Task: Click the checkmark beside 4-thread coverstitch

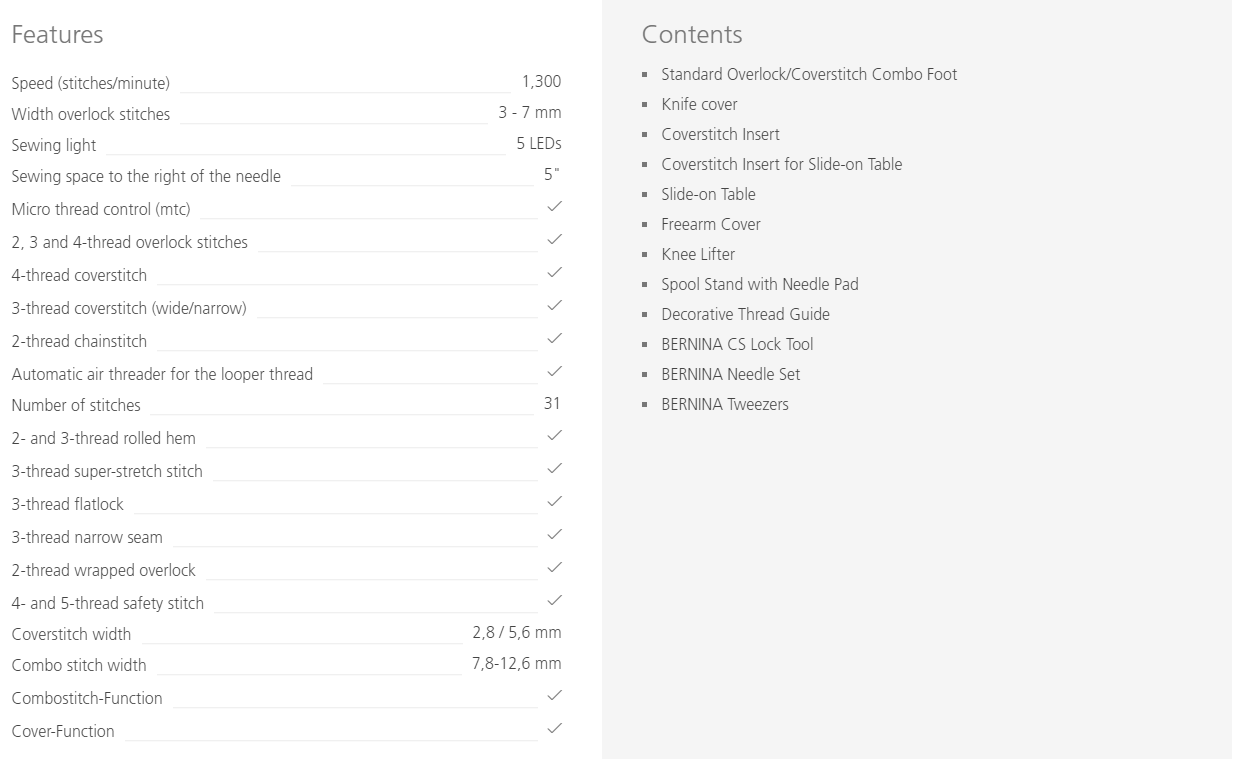Action: coord(555,272)
